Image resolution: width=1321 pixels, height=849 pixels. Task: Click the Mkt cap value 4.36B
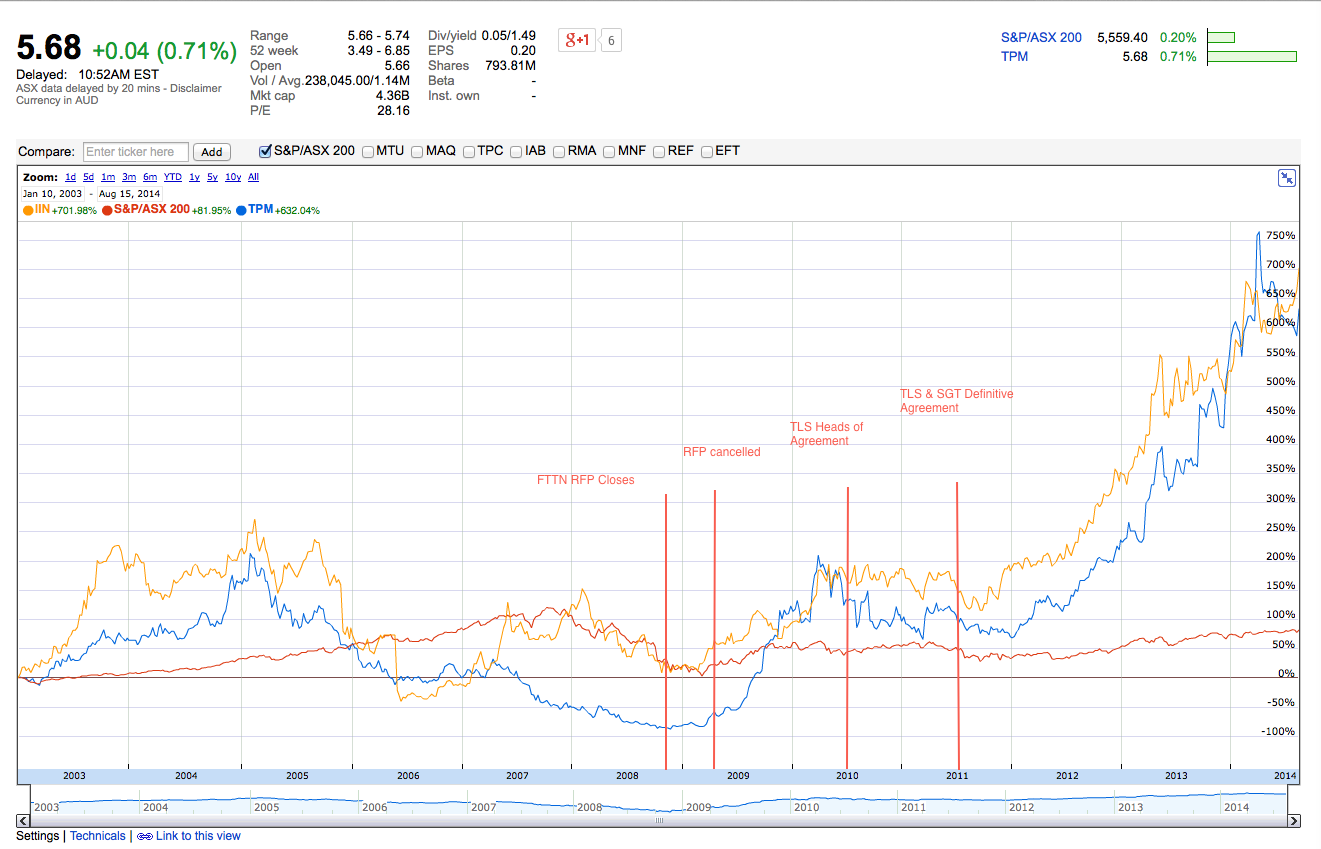click(x=392, y=96)
